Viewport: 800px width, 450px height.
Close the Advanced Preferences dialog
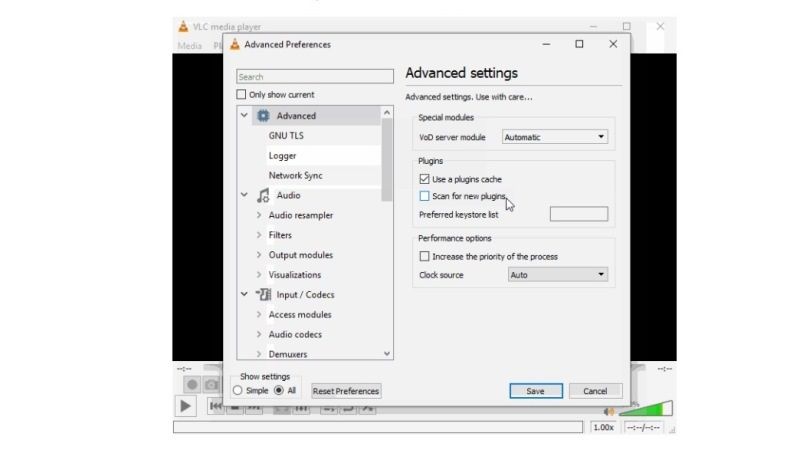click(x=613, y=44)
